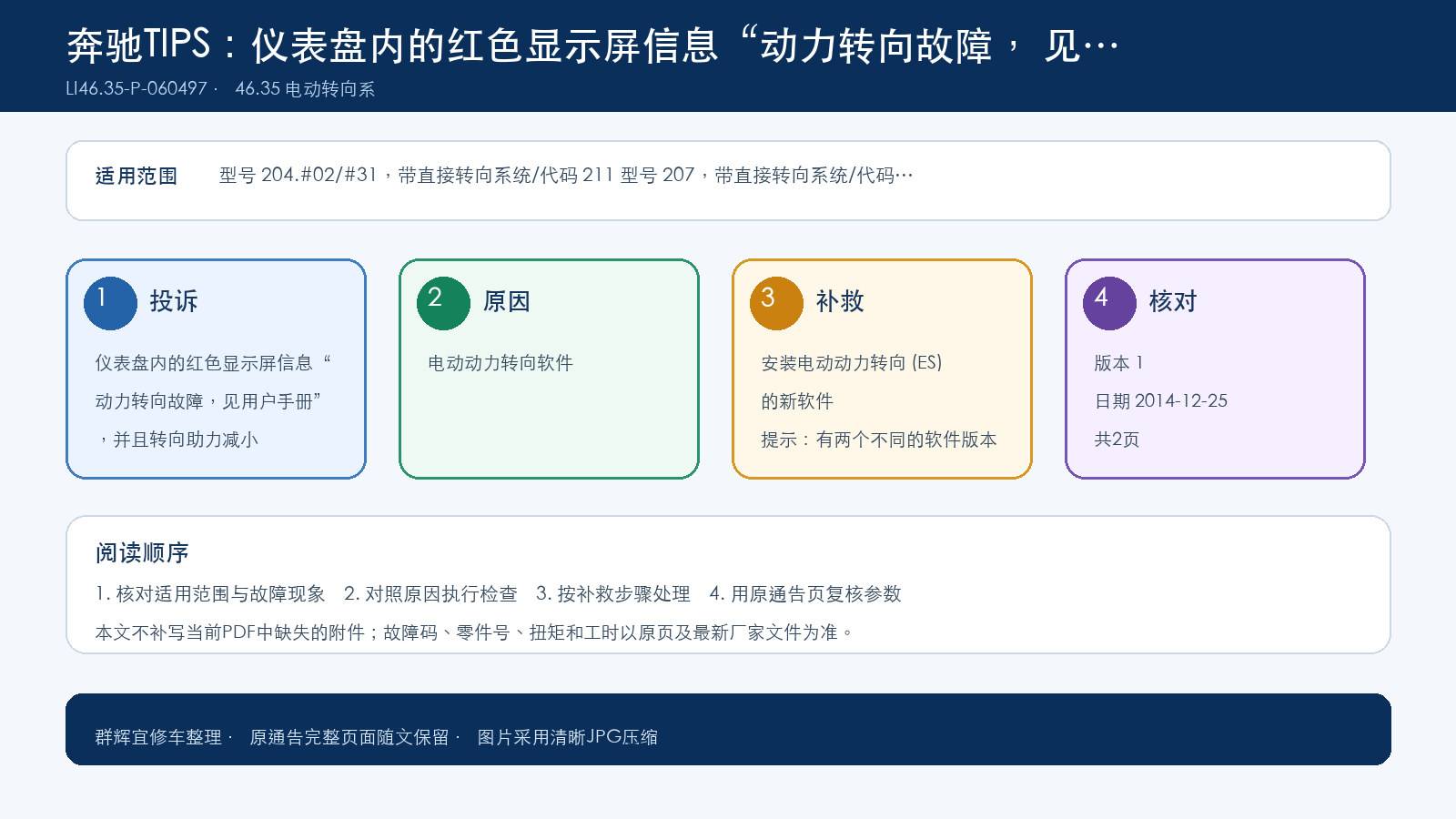Image resolution: width=1456 pixels, height=819 pixels.
Task: Click the document number LI46.35-P-060497
Action: click(136, 89)
